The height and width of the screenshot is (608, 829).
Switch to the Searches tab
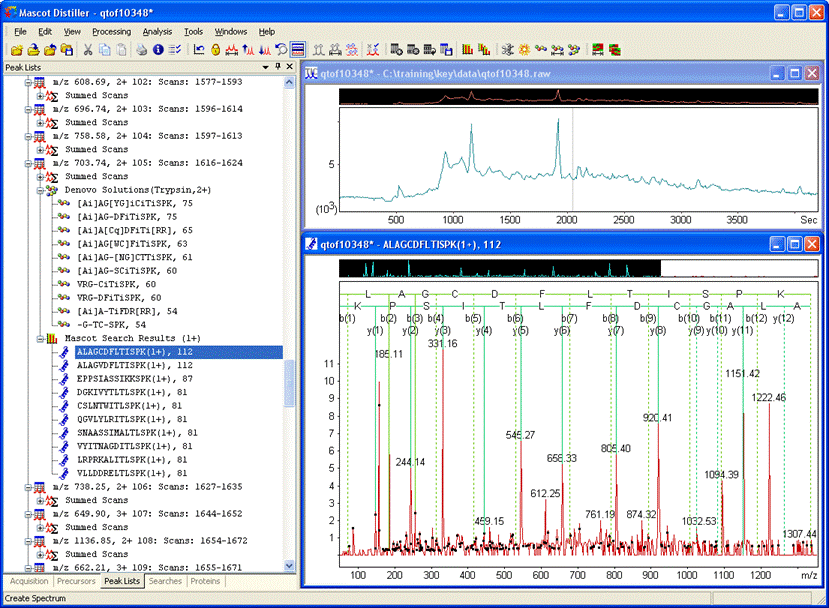pyautogui.click(x=165, y=581)
